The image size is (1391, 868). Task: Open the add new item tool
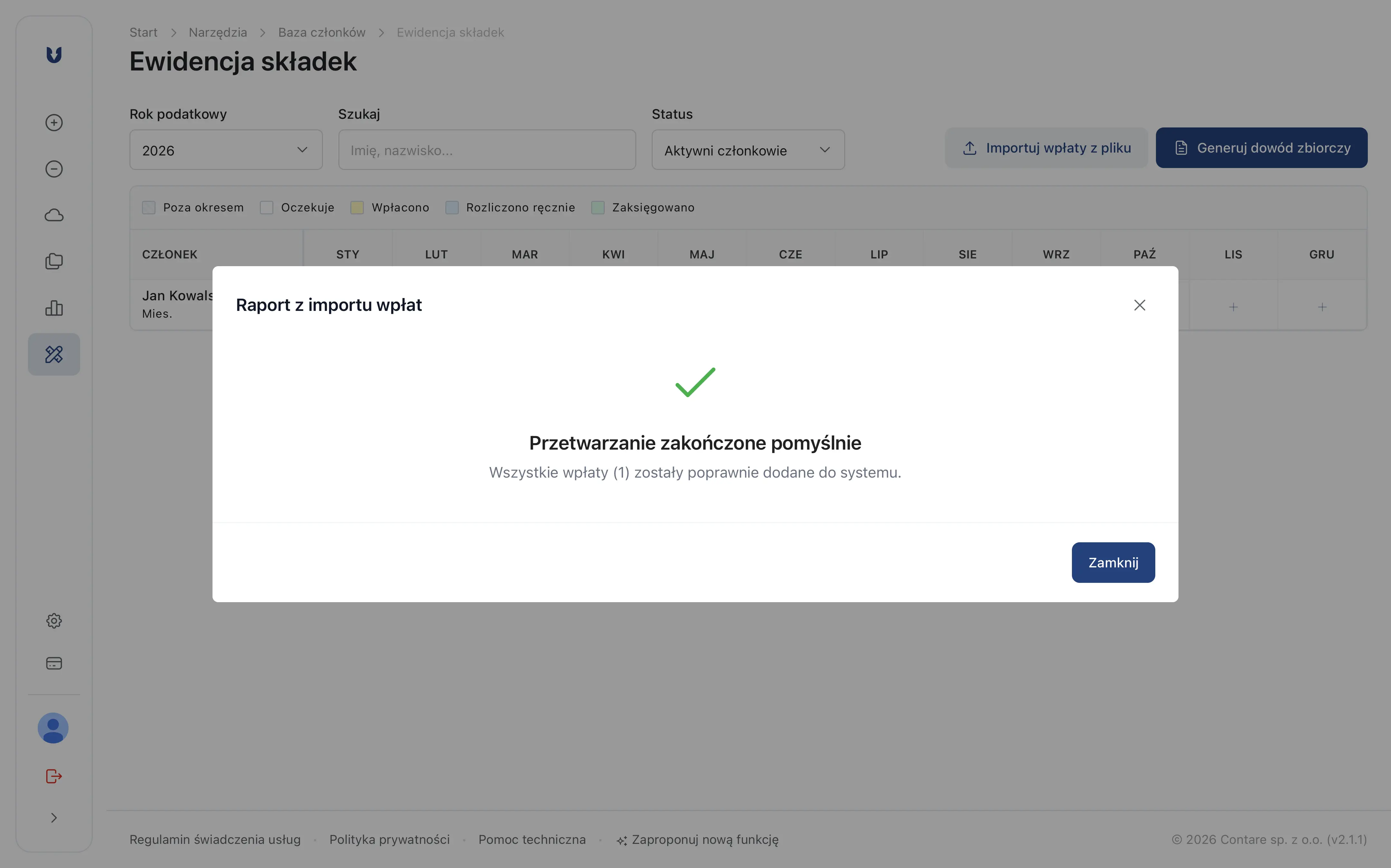pyautogui.click(x=53, y=122)
